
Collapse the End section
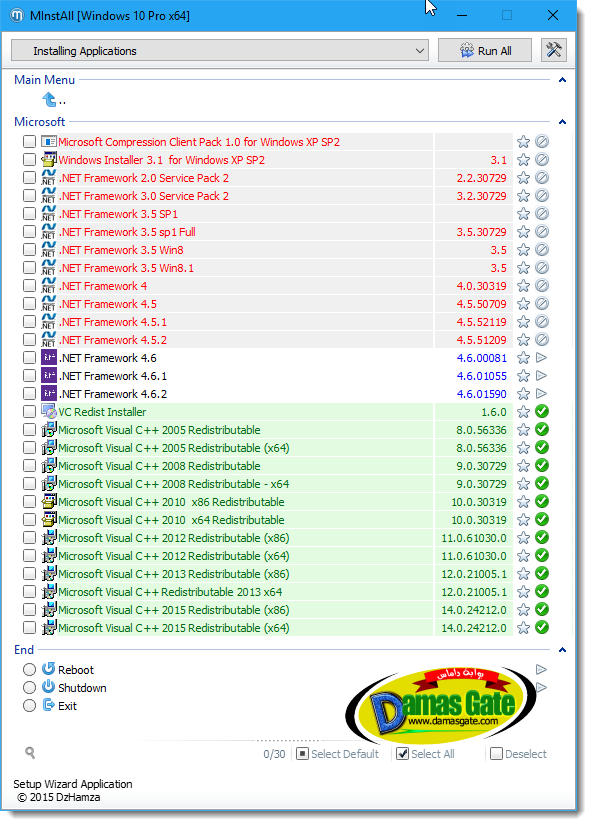pyautogui.click(x=562, y=650)
